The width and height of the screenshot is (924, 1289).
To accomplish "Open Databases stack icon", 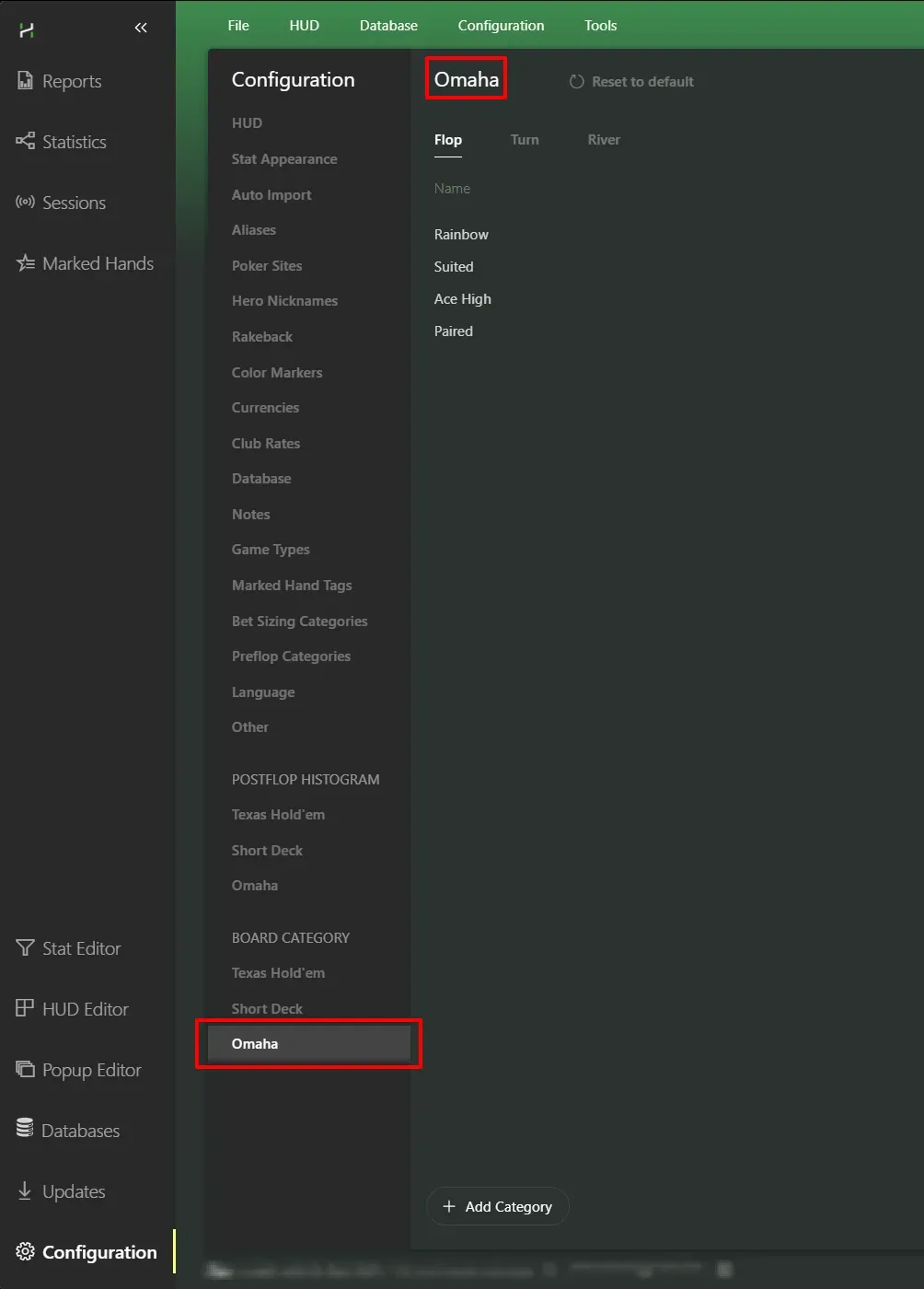I will coord(25,1131).
